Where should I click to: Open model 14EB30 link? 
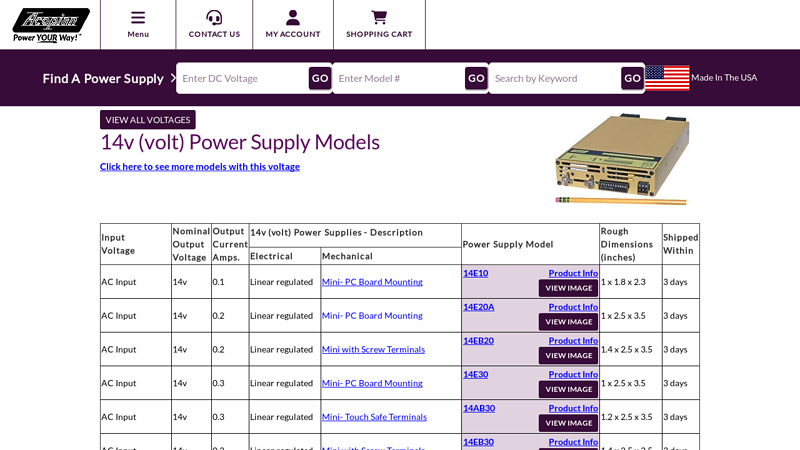click(479, 442)
